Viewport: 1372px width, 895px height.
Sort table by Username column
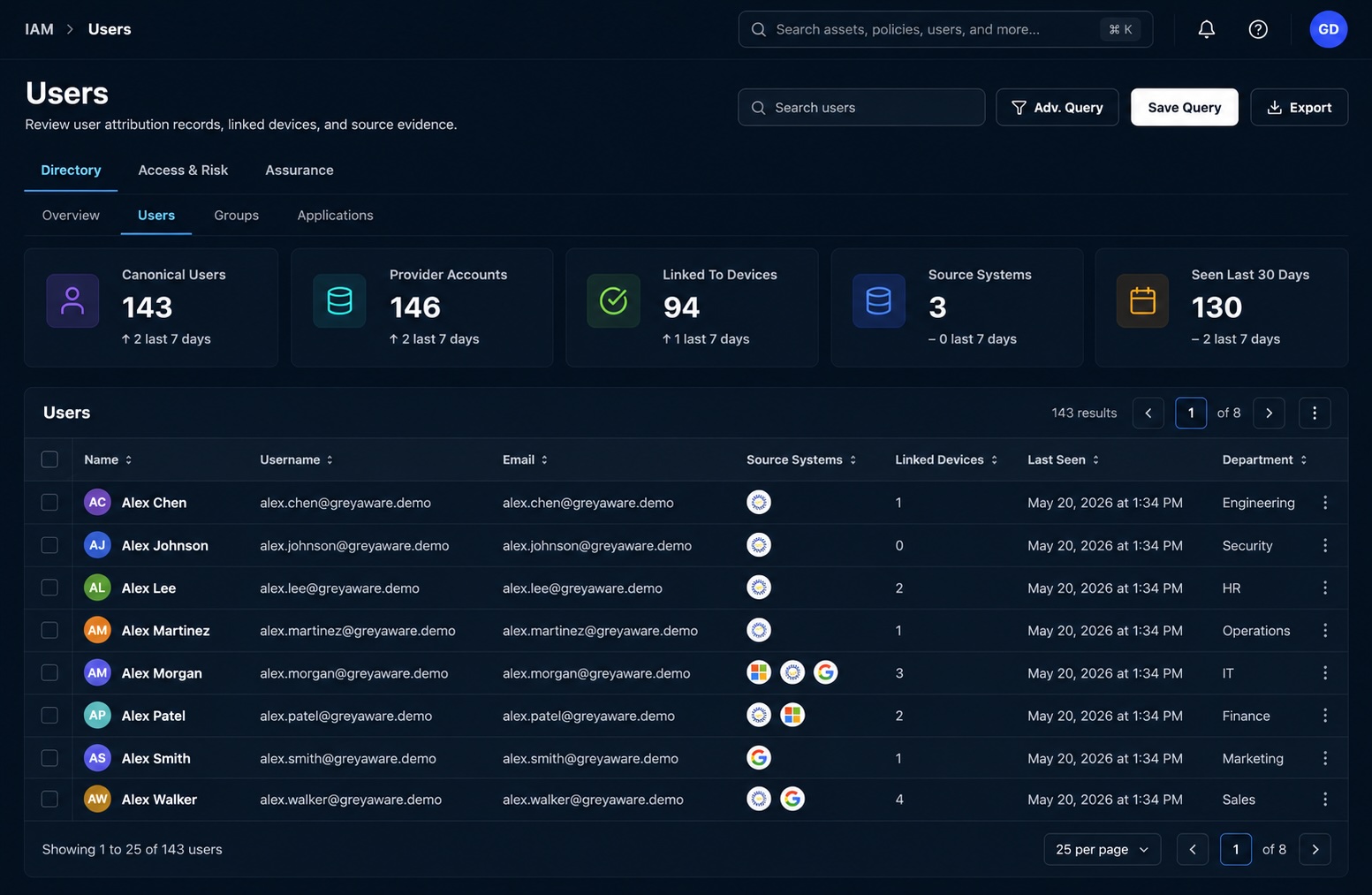coord(297,459)
